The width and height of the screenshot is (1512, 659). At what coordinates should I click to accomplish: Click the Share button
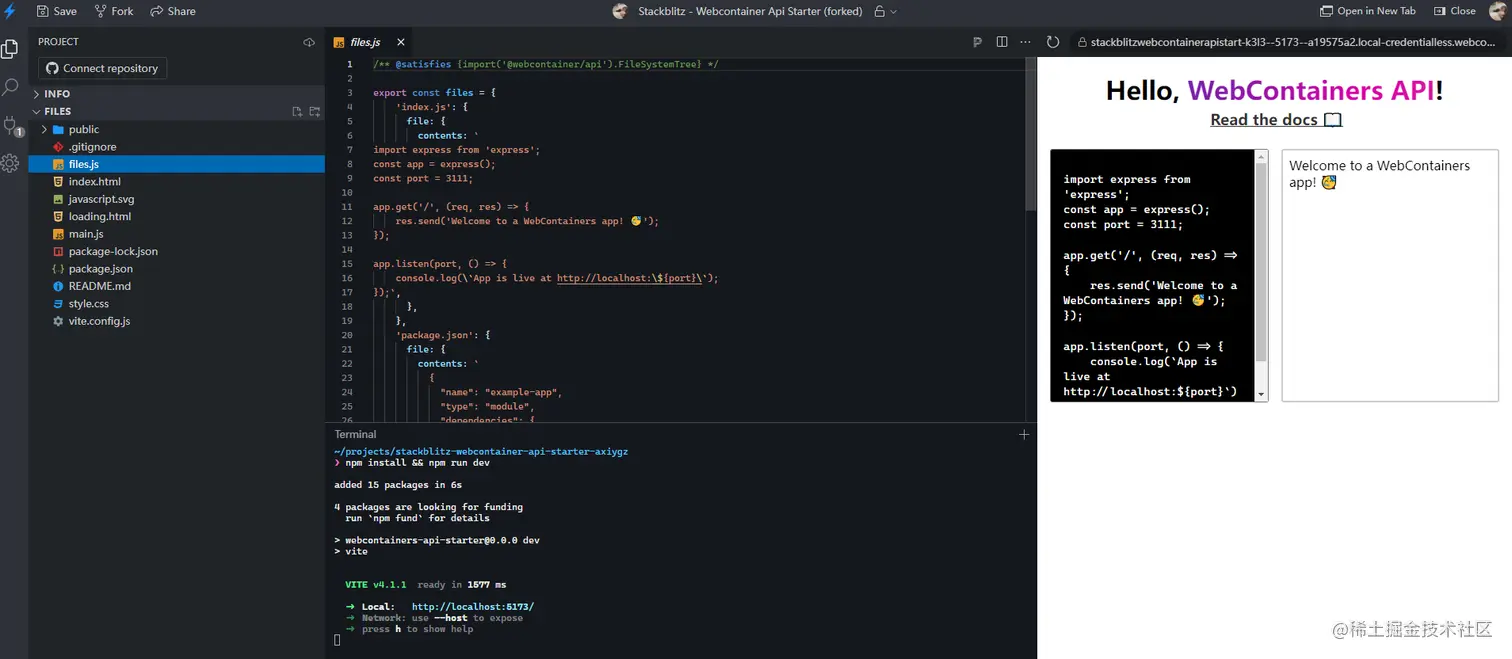pyautogui.click(x=173, y=11)
